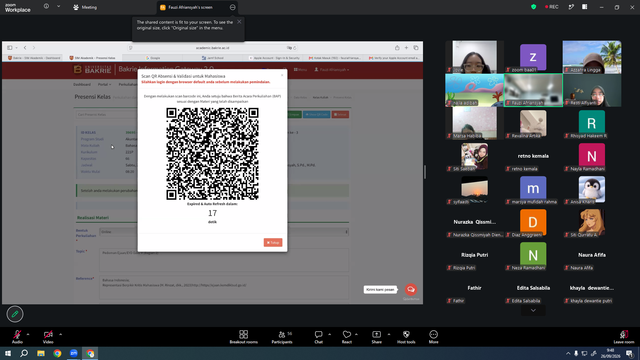This screenshot has width=640, height=360.
Task: Select Anisa Khans penguin avatar tile
Action: [592, 189]
